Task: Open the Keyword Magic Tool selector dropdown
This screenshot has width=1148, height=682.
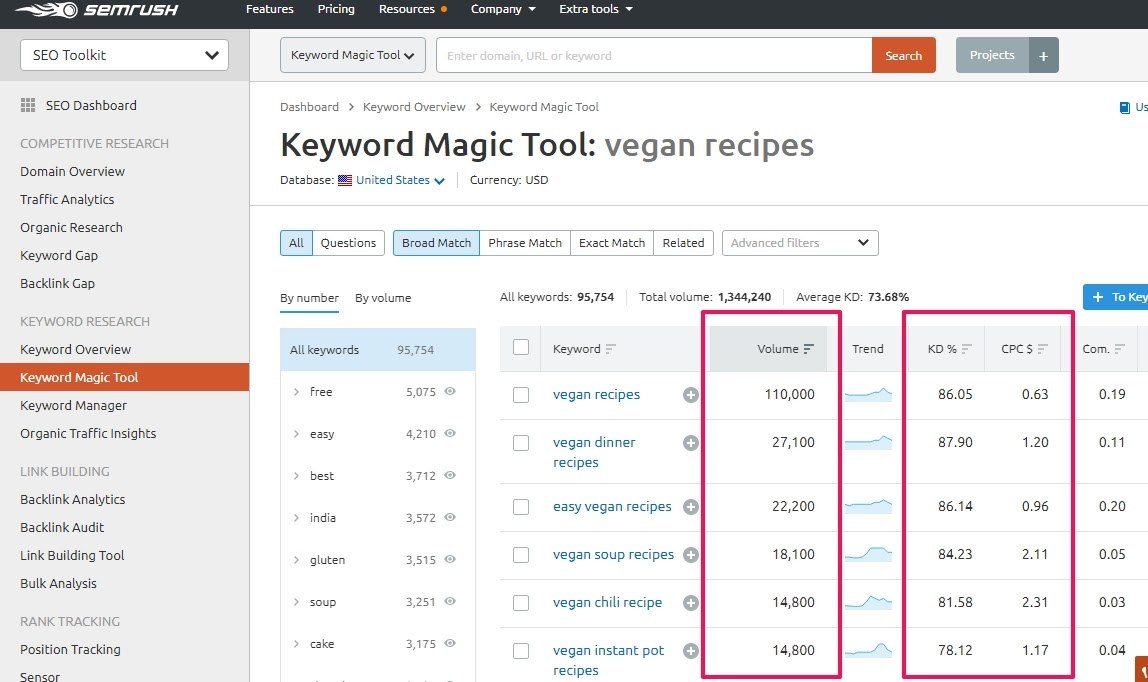Action: coord(353,55)
